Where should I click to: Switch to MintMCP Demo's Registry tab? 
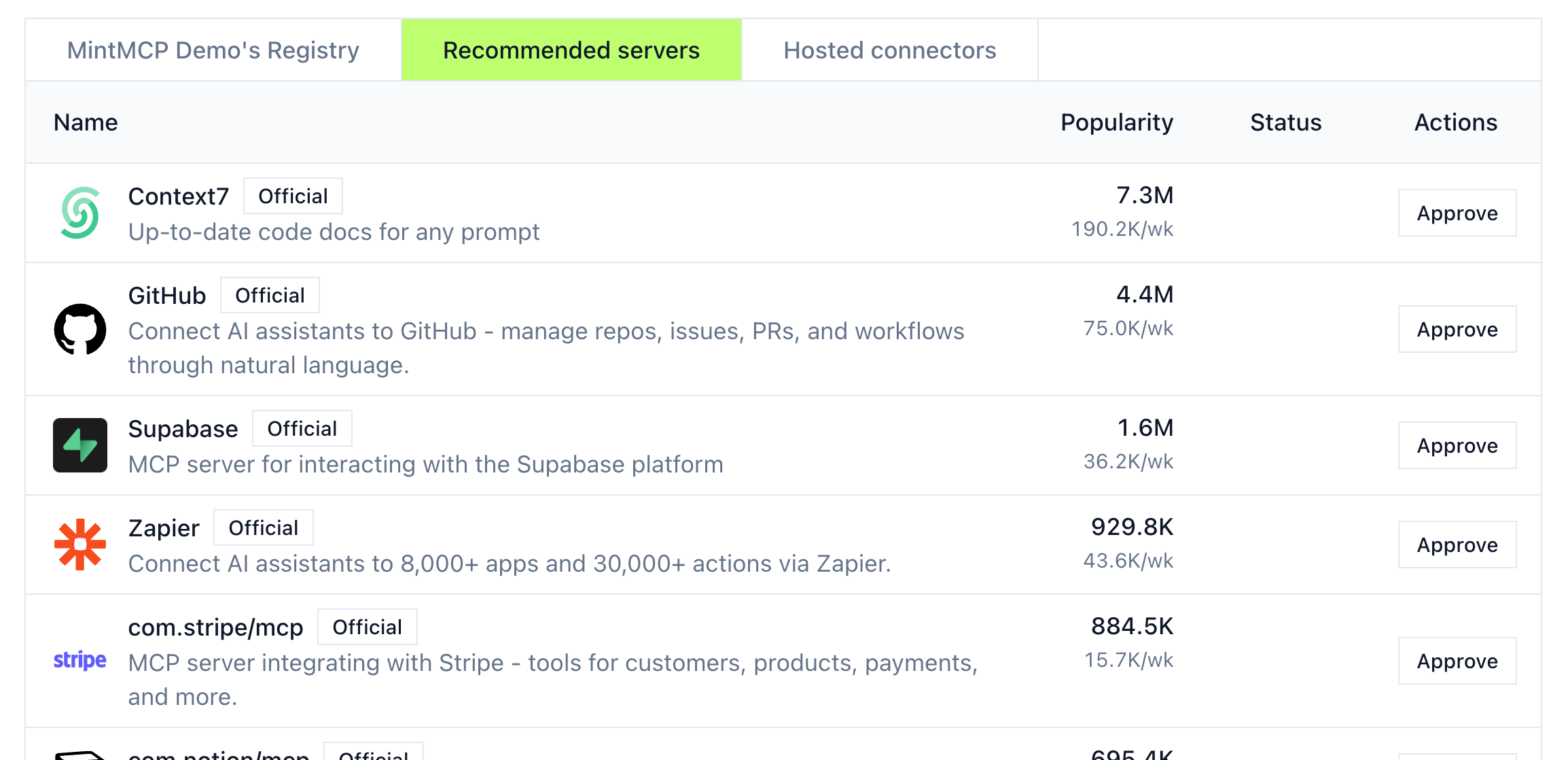pyautogui.click(x=213, y=50)
